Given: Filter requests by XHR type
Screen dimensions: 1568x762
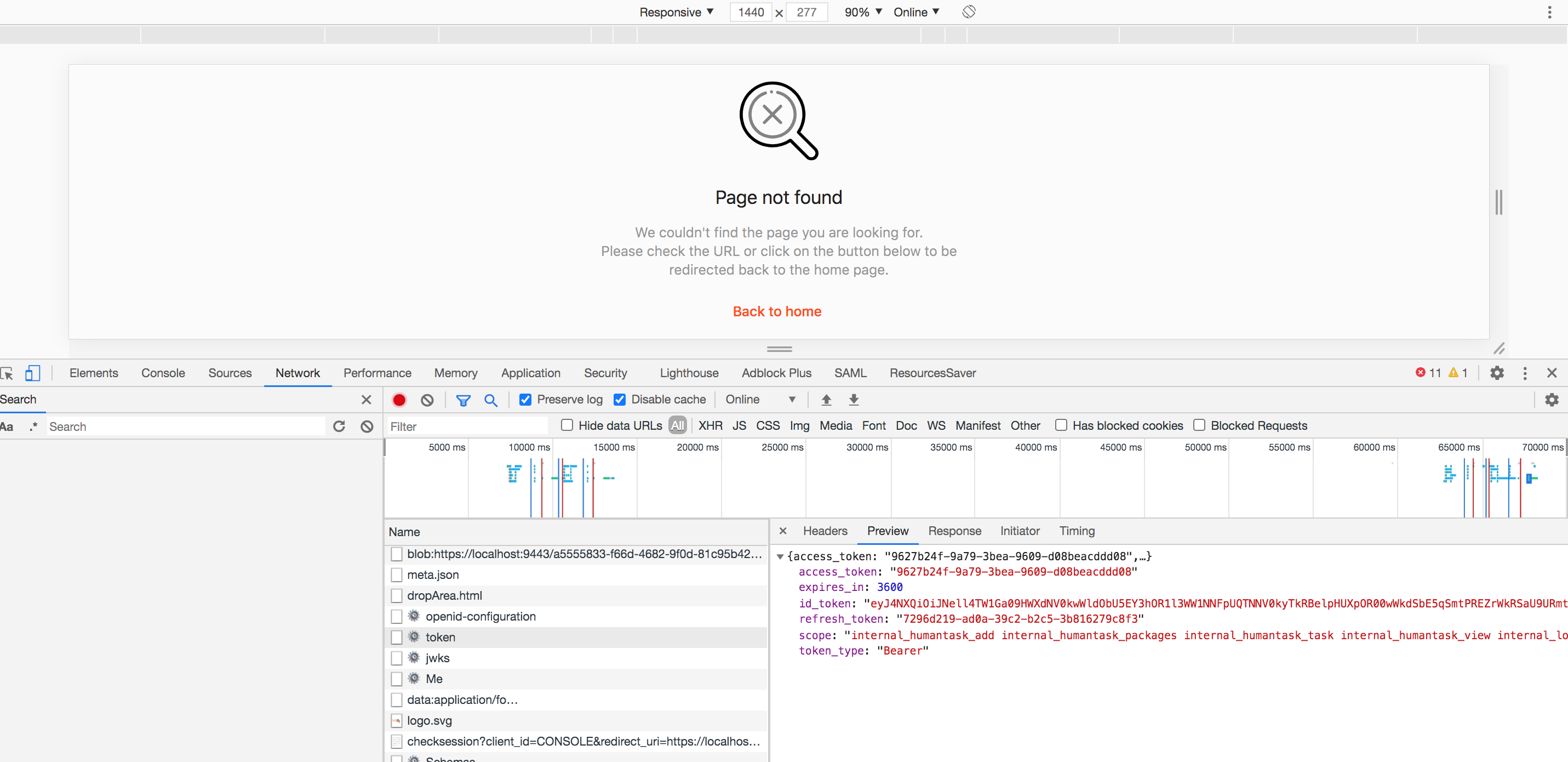Looking at the screenshot, I should click(x=709, y=425).
